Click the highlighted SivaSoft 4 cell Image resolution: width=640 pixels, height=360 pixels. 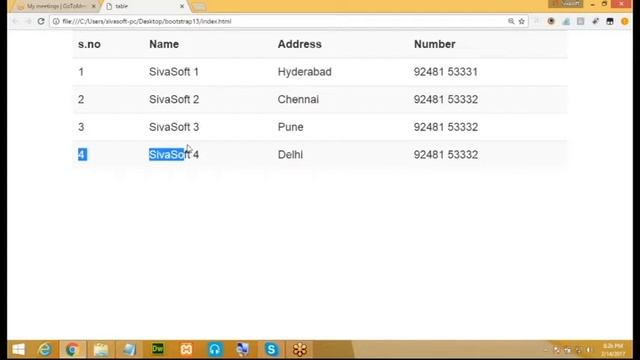click(x=174, y=155)
